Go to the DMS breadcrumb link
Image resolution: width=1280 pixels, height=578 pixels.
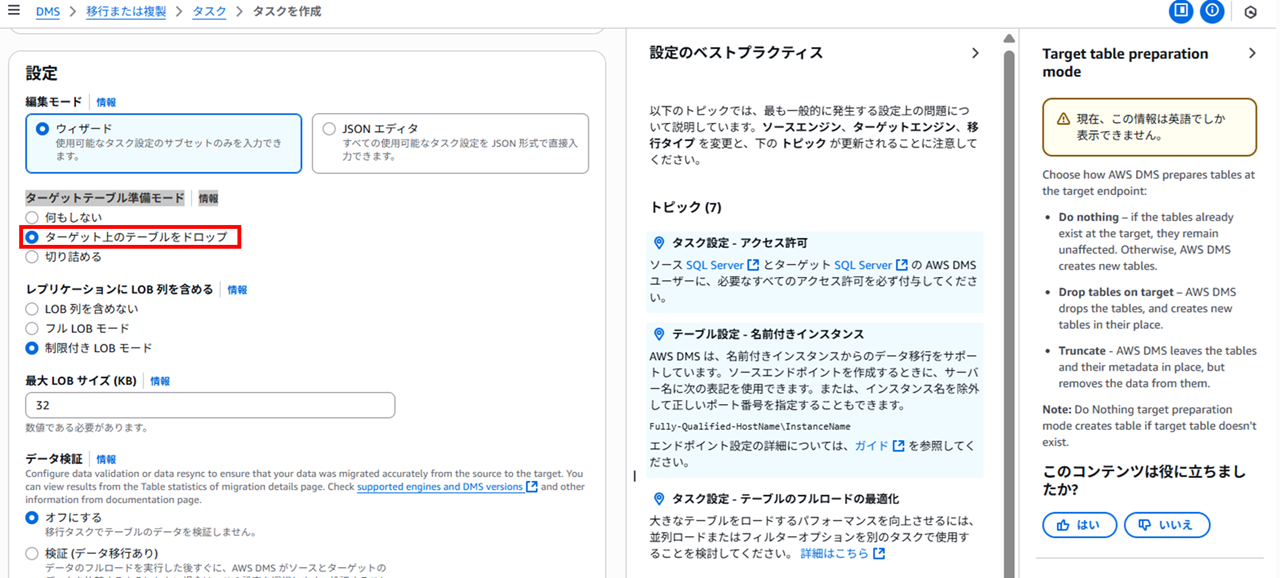(47, 12)
